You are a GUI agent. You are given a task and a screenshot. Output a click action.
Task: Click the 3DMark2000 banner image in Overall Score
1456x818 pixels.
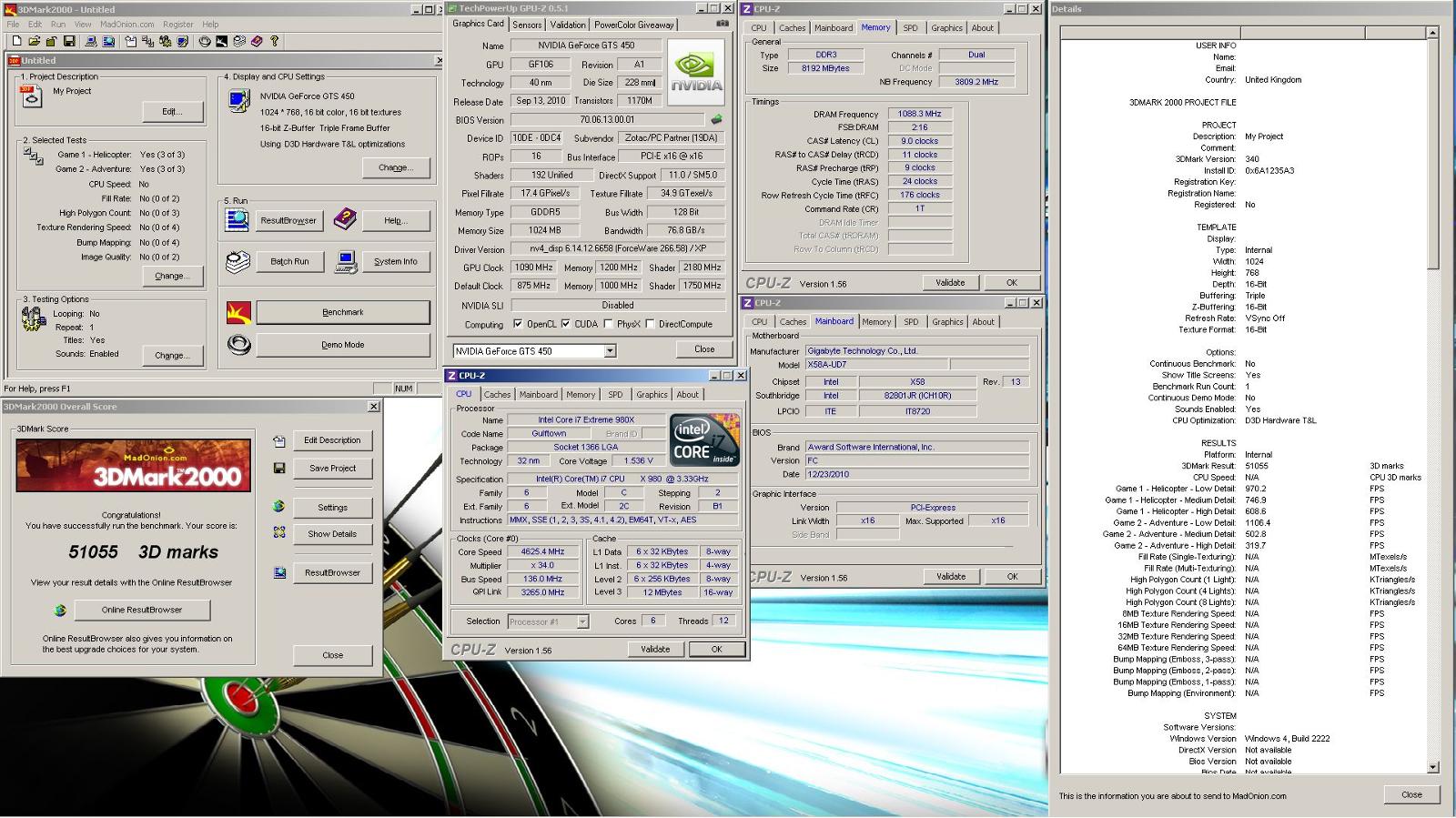(x=133, y=465)
